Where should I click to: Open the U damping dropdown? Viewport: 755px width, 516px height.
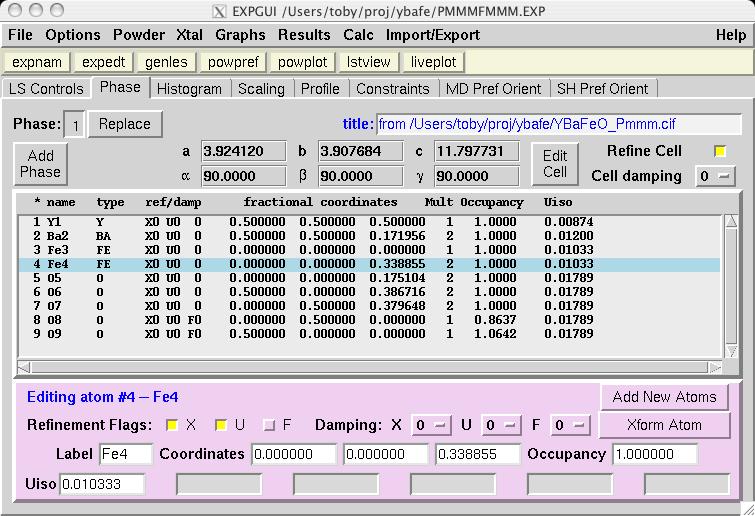click(x=501, y=425)
